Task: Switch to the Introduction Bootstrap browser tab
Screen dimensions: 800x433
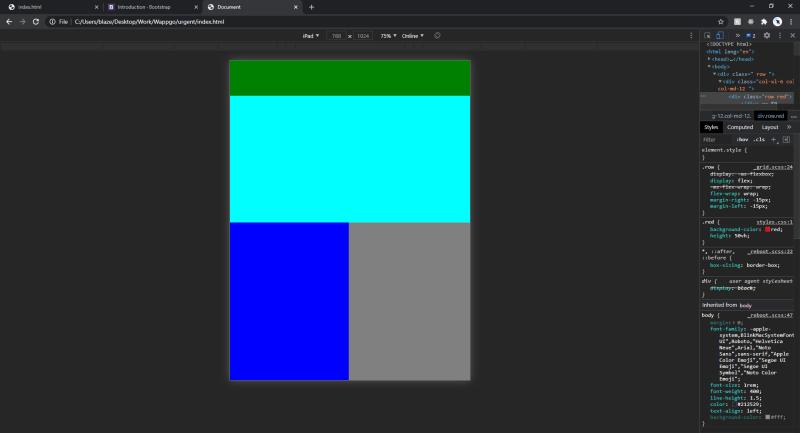Action: (x=143, y=7)
